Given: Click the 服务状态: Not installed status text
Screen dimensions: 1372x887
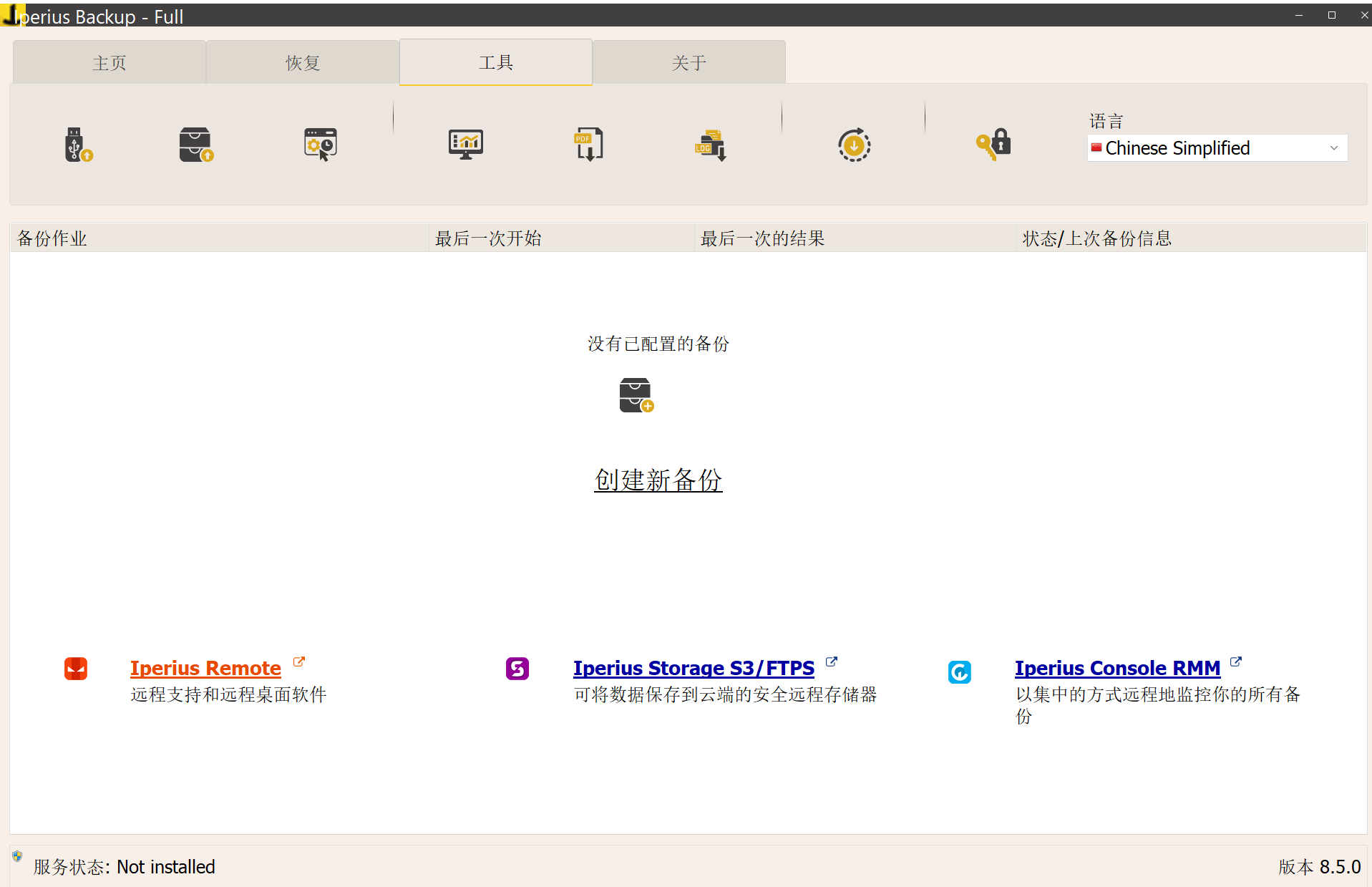Looking at the screenshot, I should (124, 867).
